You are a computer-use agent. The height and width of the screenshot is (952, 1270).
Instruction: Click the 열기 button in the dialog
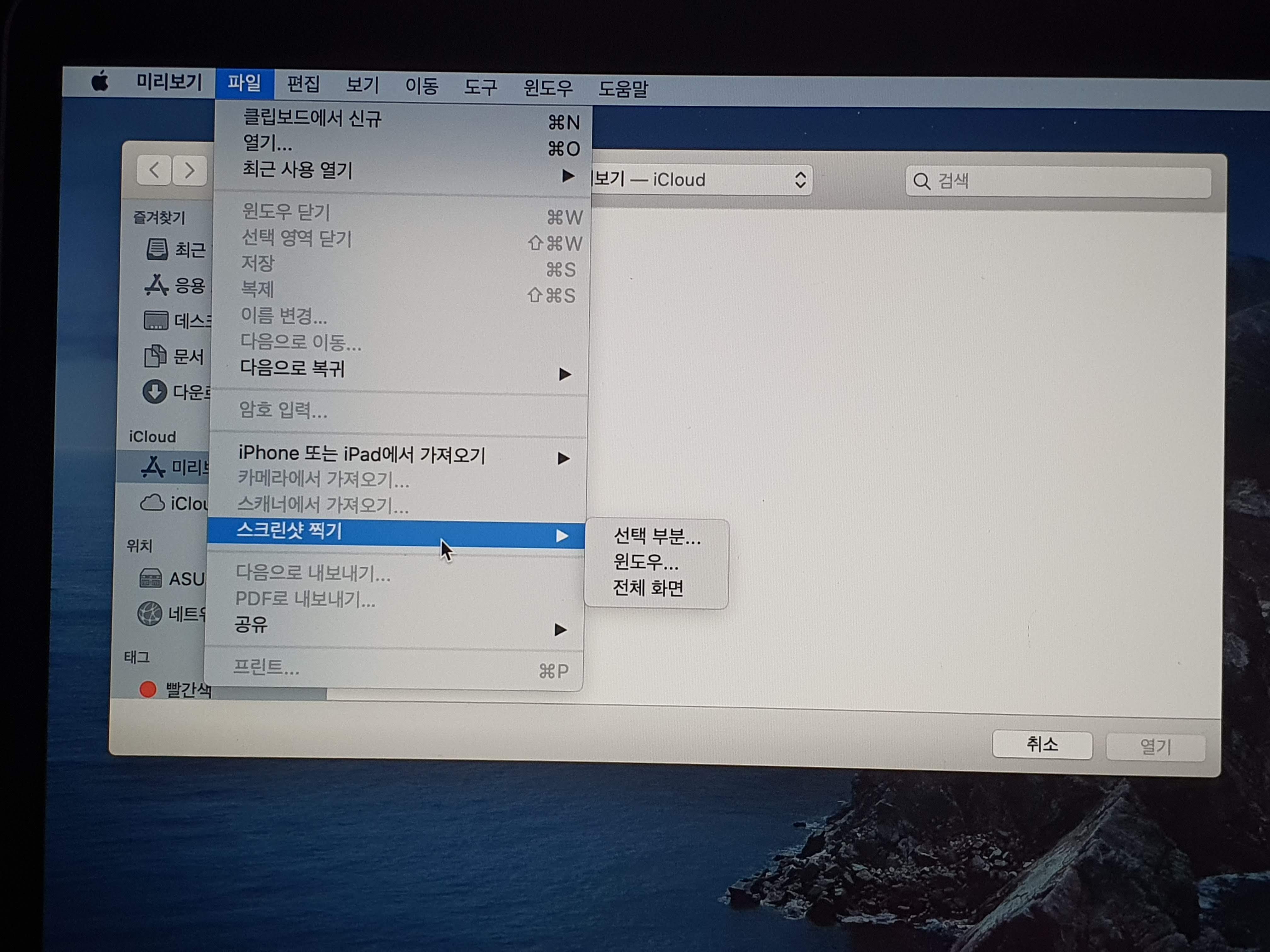click(1155, 747)
